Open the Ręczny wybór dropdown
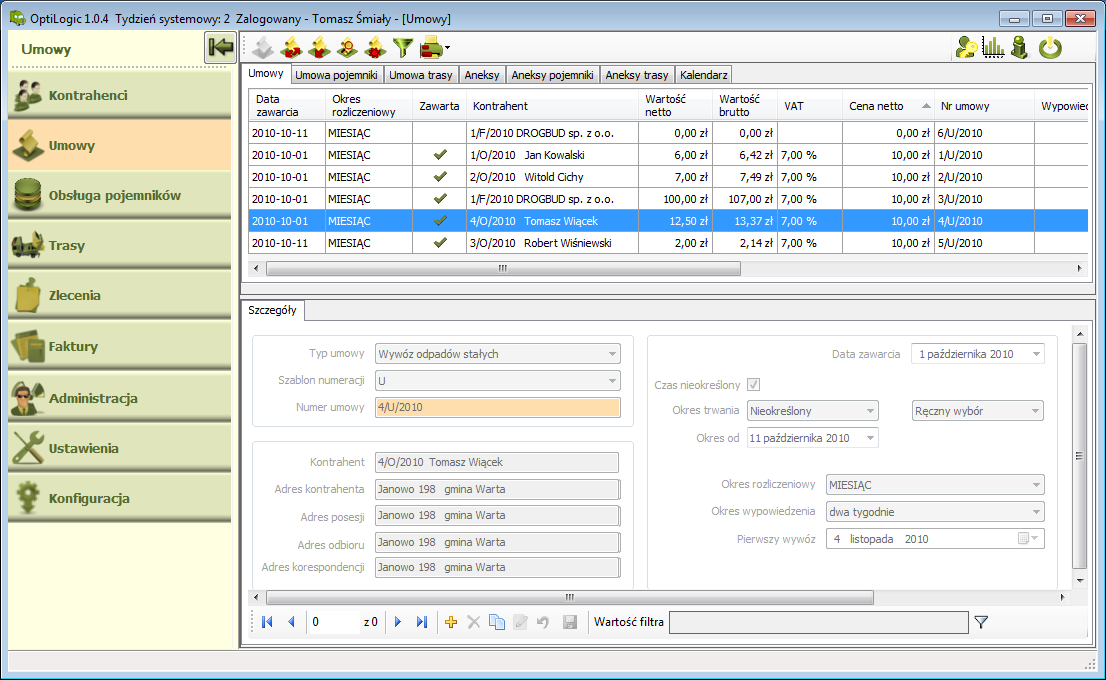Viewport: 1106px width, 680px height. (x=1035, y=411)
